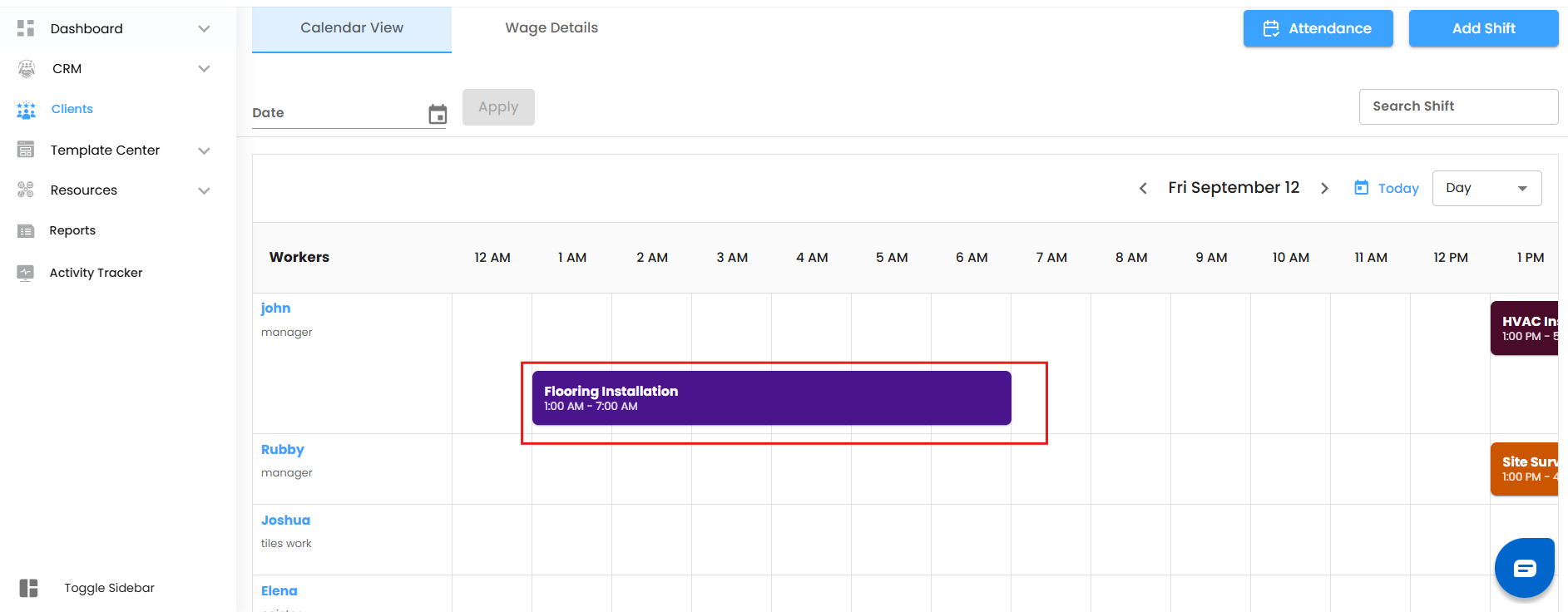This screenshot has width=1568, height=612.
Task: Expand the Template Center chevron
Action: pos(204,151)
